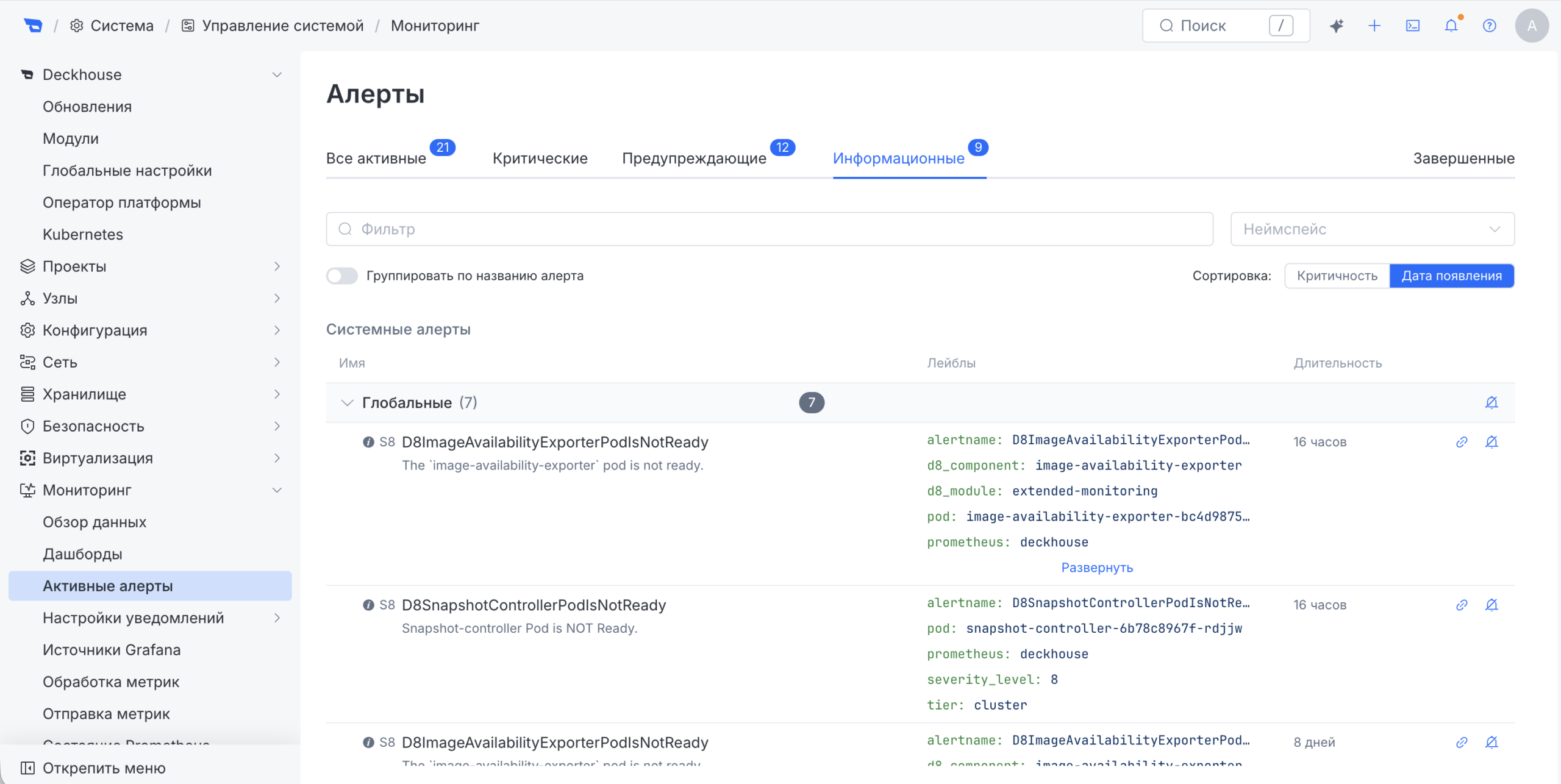Viewport: 1561px width, 784px height.
Task: Copy link for D8SnapshotControllerPodIsNotReady alert
Action: (x=1462, y=605)
